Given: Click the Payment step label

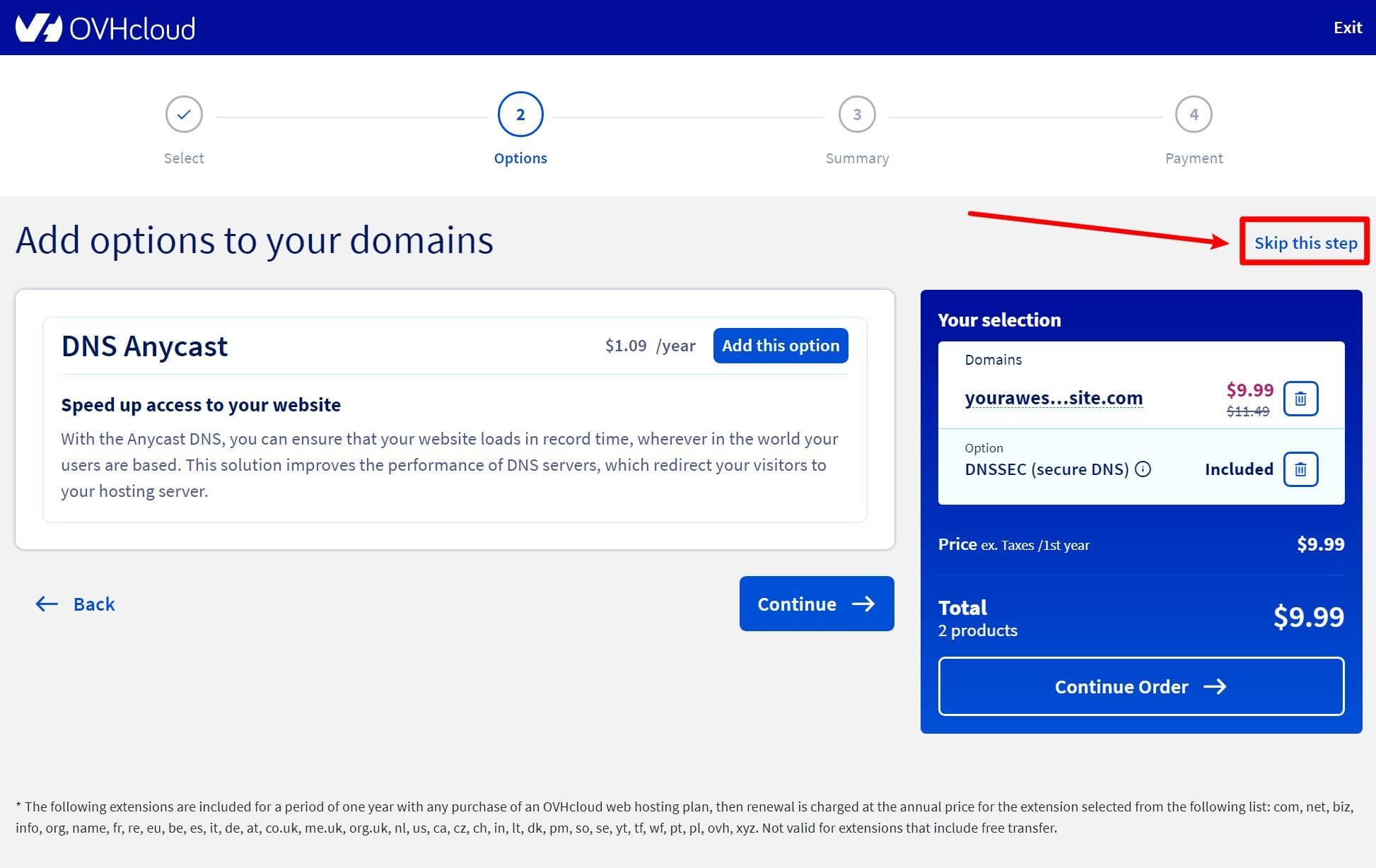Looking at the screenshot, I should (1194, 158).
